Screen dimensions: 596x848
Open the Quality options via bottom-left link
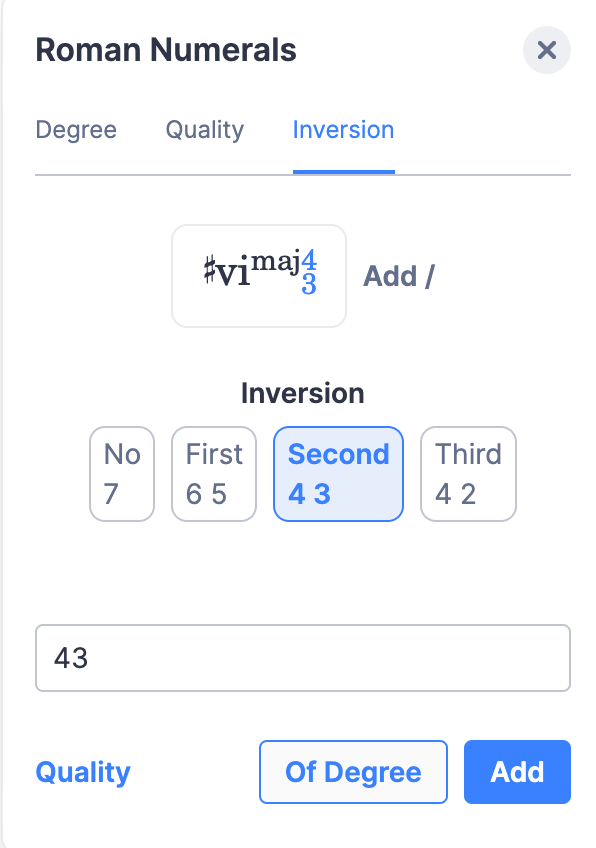point(82,771)
